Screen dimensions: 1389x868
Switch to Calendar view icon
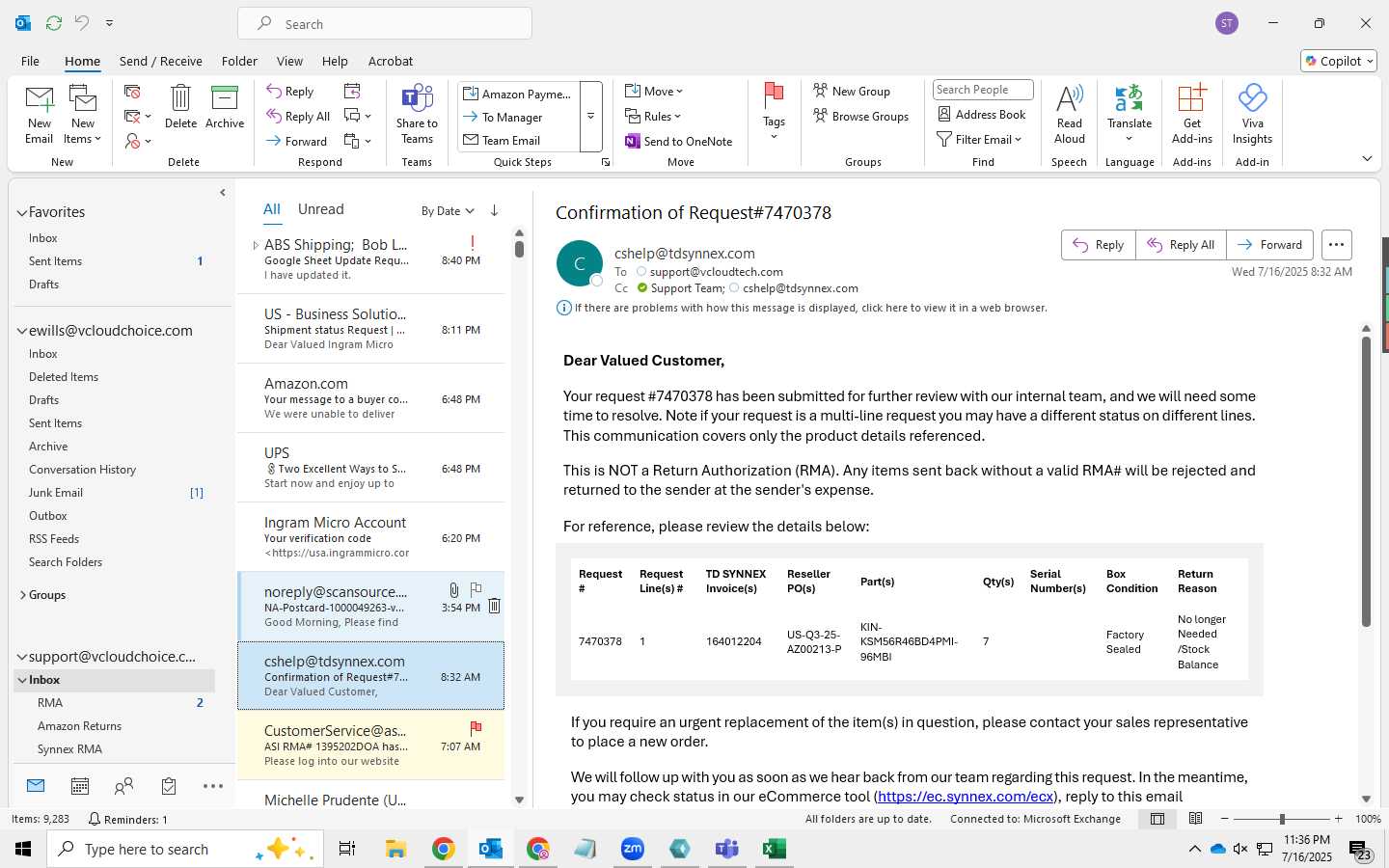coord(80,786)
